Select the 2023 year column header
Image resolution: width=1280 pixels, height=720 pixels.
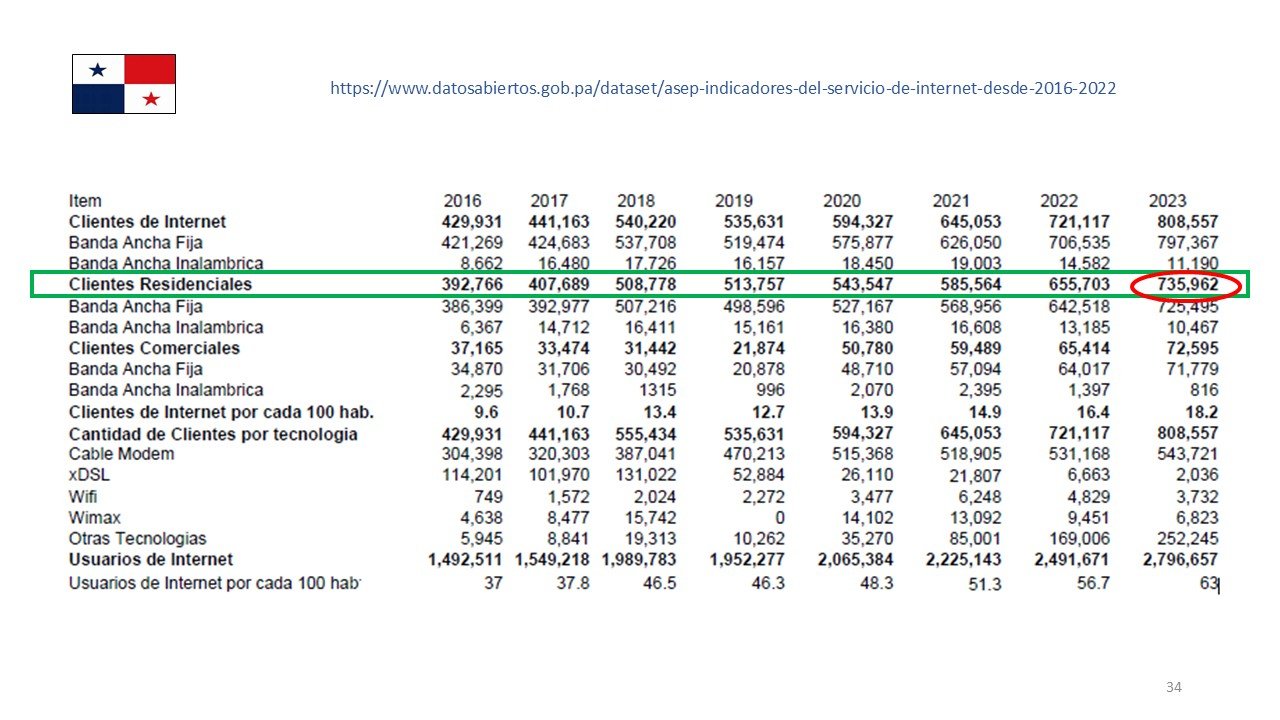coord(1168,201)
